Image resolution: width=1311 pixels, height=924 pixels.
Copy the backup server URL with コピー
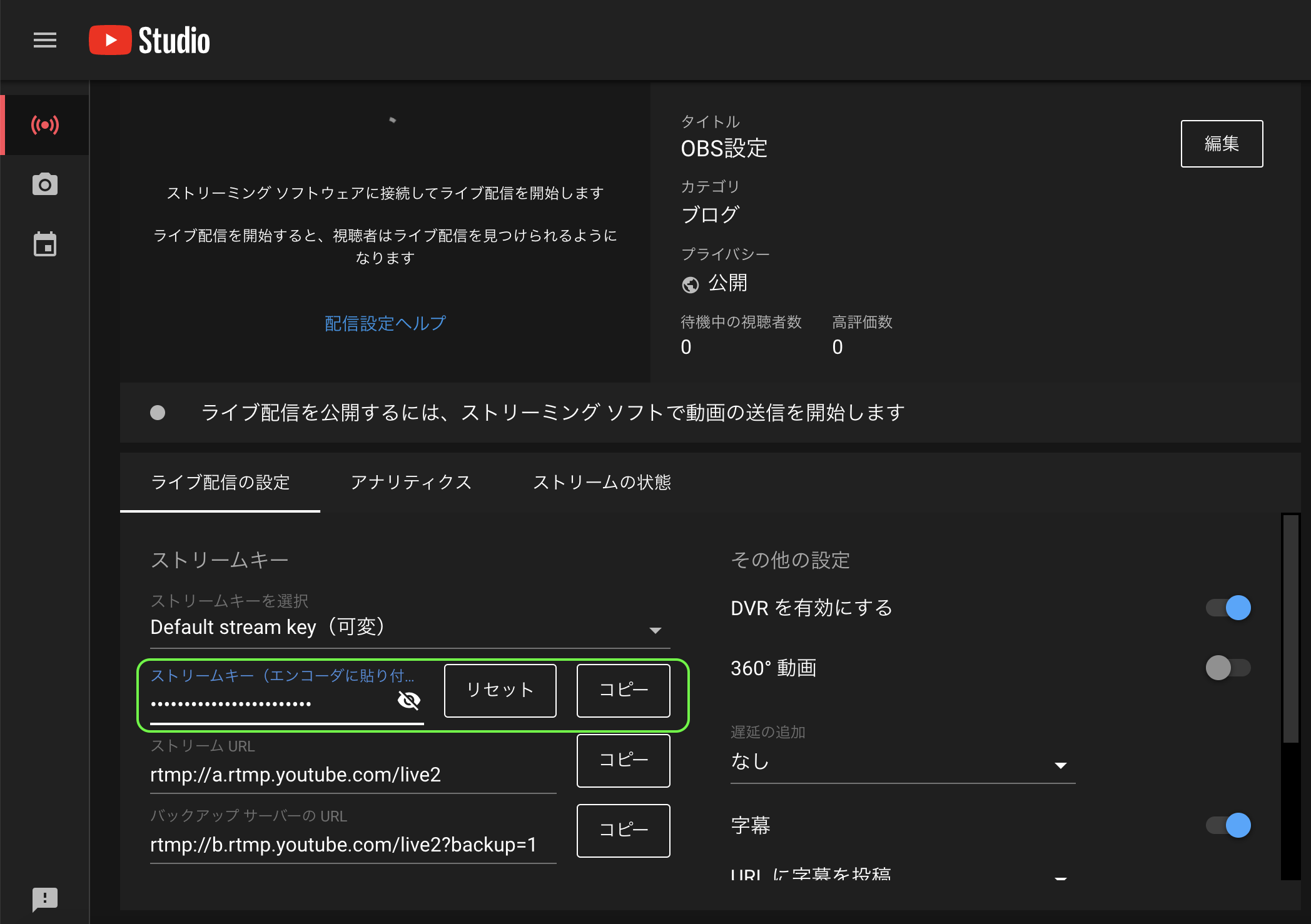click(x=624, y=830)
